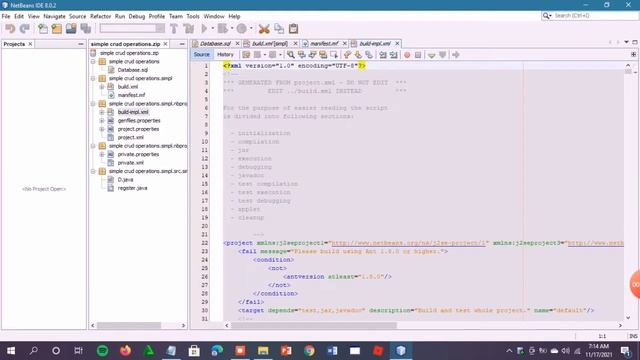The image size is (640, 360).
Task: Click the Profile Project toolbar icon
Action: coord(242,29)
